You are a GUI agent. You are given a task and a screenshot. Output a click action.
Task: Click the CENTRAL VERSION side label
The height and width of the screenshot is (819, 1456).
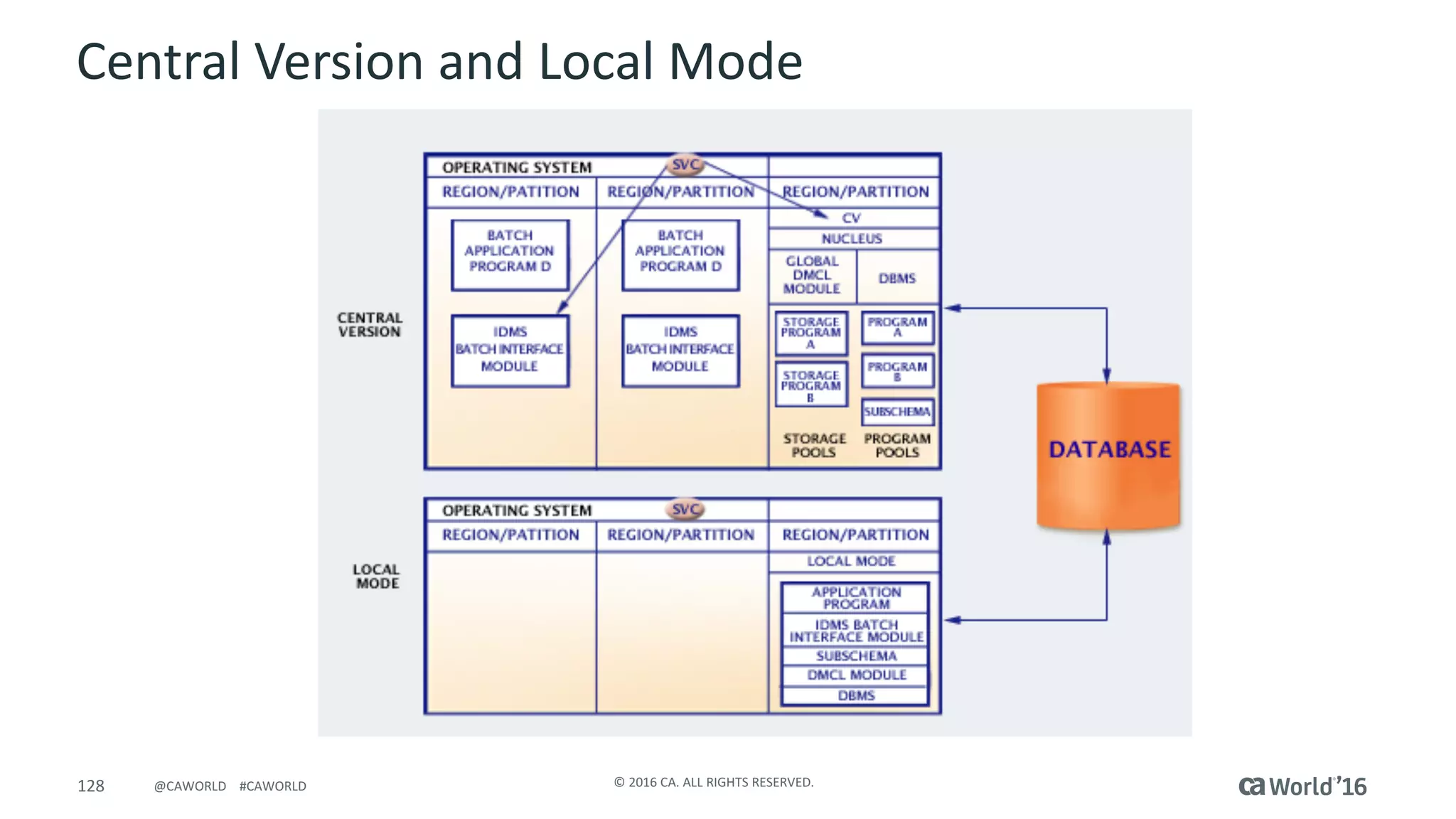tap(370, 325)
